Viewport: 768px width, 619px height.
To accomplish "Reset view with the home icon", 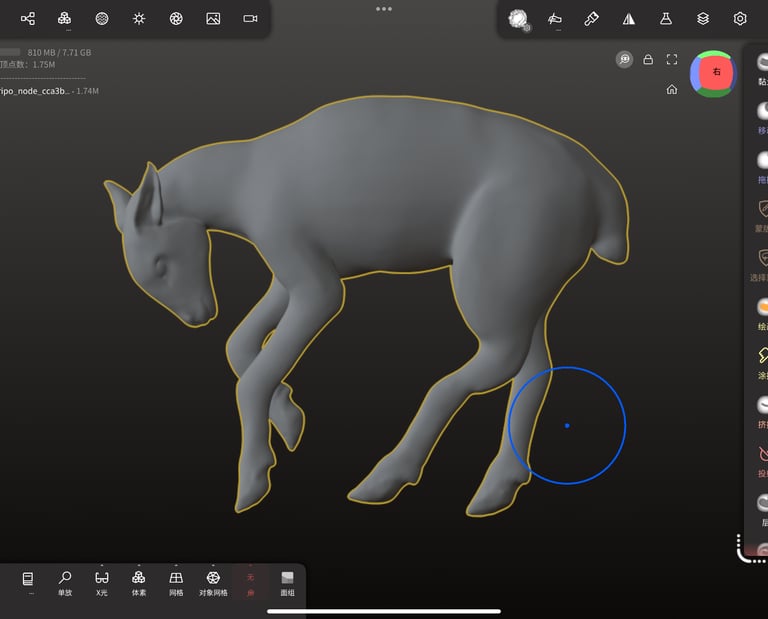I will [672, 89].
